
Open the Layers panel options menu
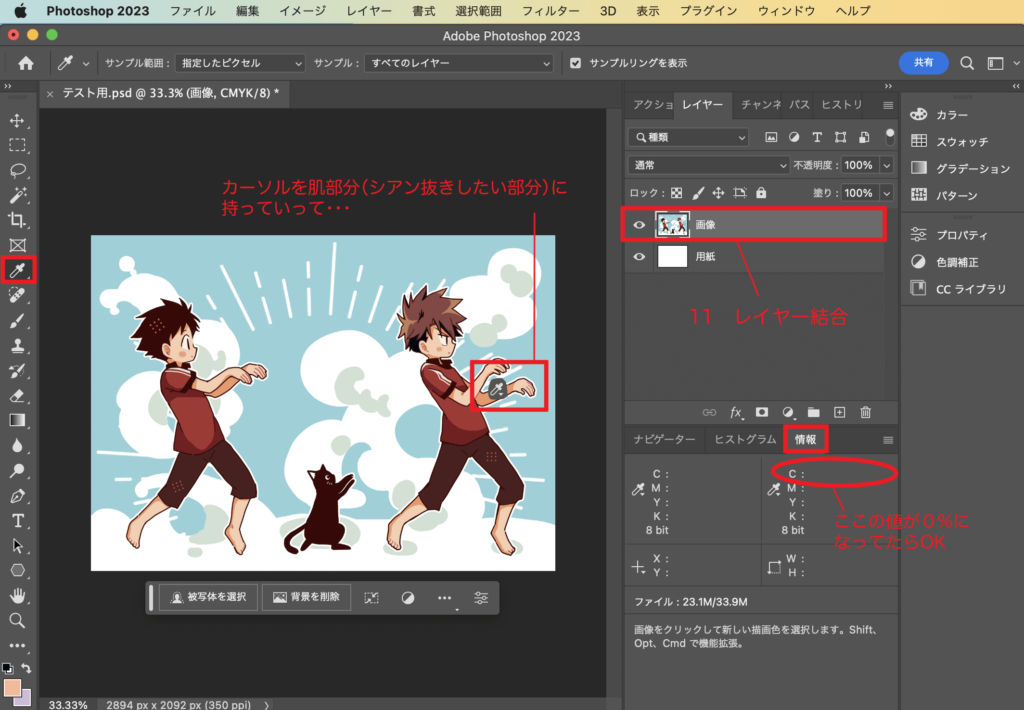tap(888, 105)
